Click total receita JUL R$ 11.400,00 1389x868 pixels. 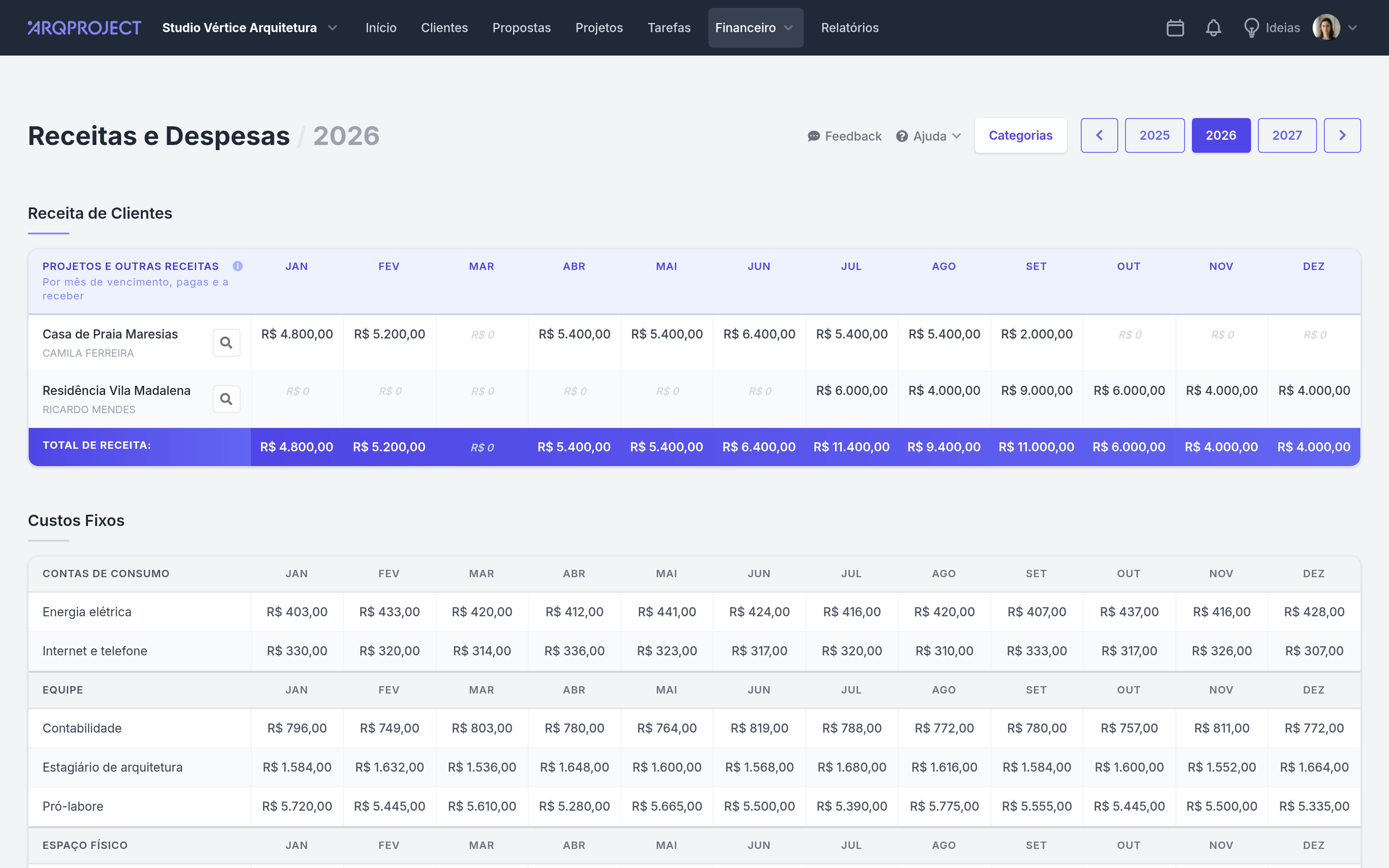coord(851,447)
